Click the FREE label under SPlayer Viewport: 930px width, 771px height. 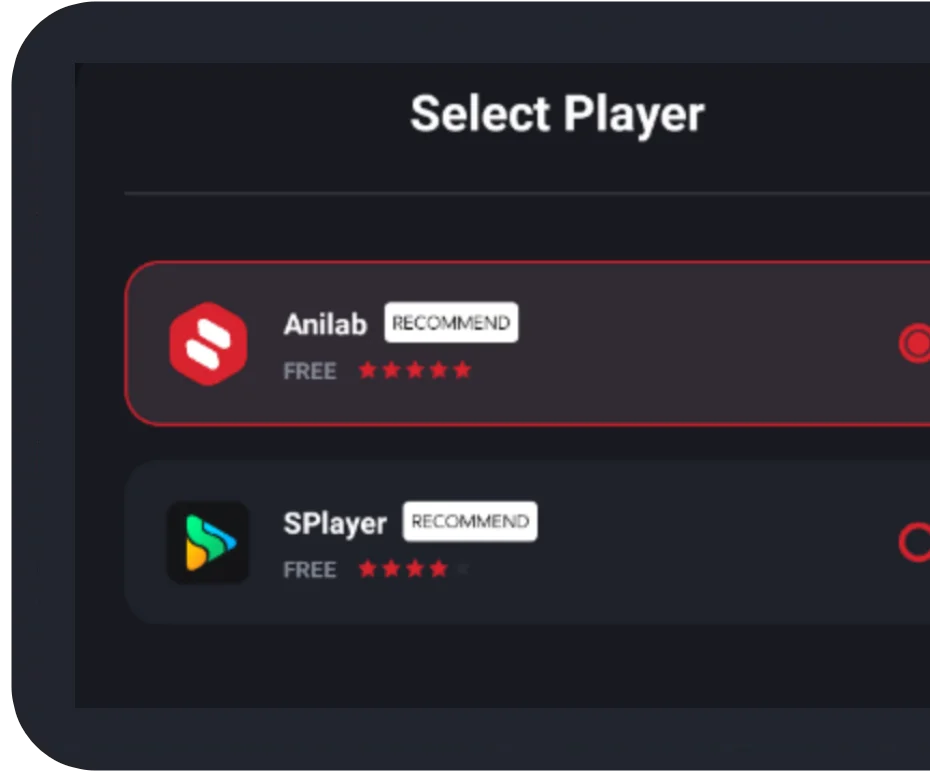click(x=310, y=570)
